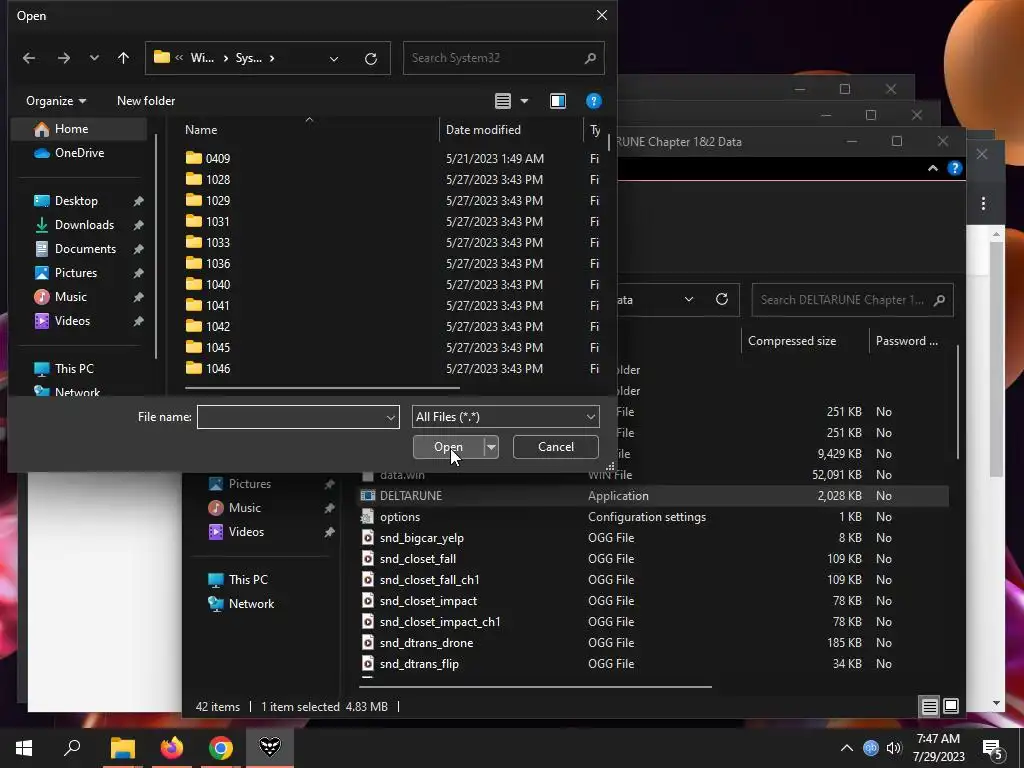Change the view layout icon in Open dialog
Screen dimensions: 1024x768
(502, 101)
